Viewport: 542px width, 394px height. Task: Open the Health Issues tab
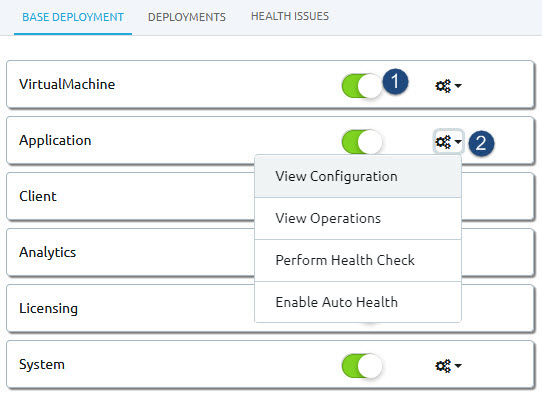pos(290,16)
